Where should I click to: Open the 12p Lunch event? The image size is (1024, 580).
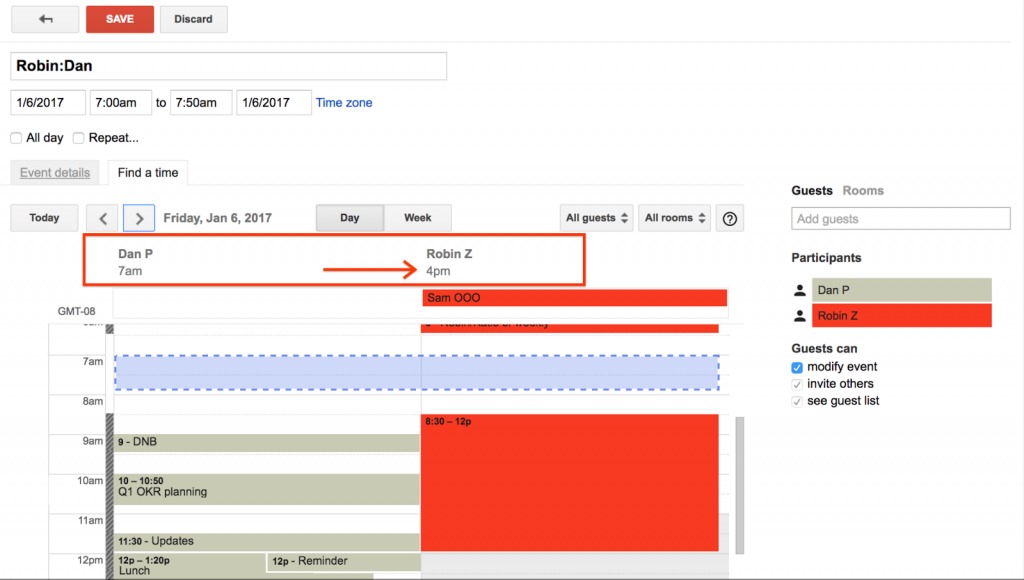tap(190, 566)
